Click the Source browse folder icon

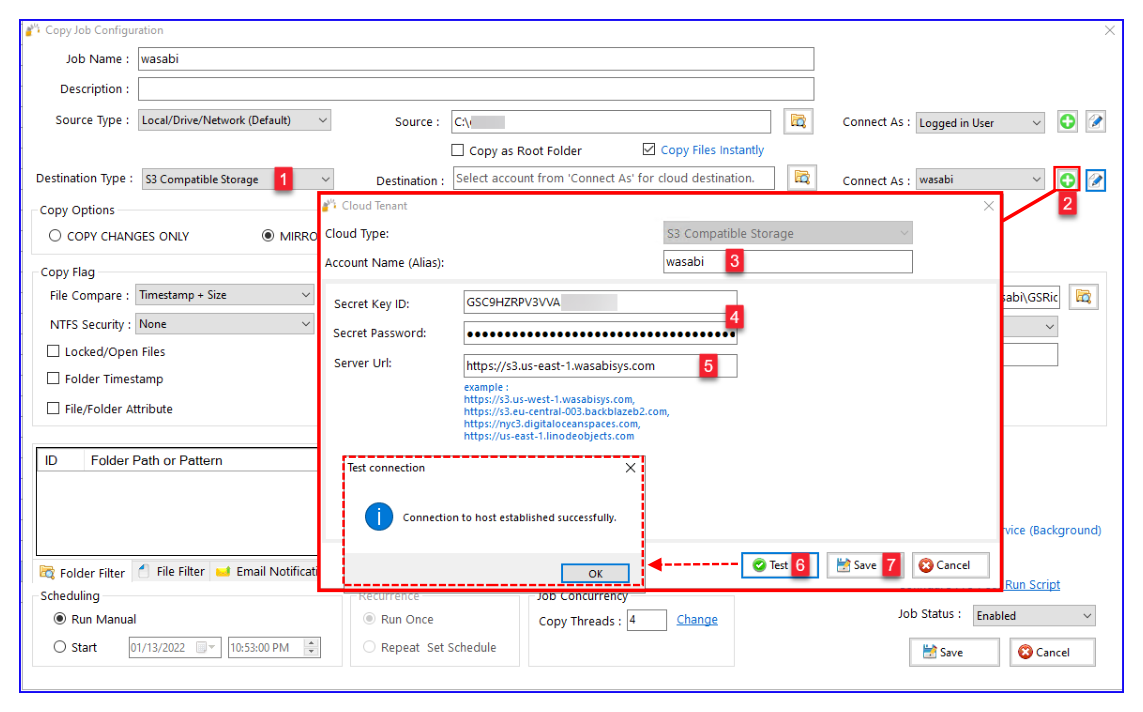(798, 121)
